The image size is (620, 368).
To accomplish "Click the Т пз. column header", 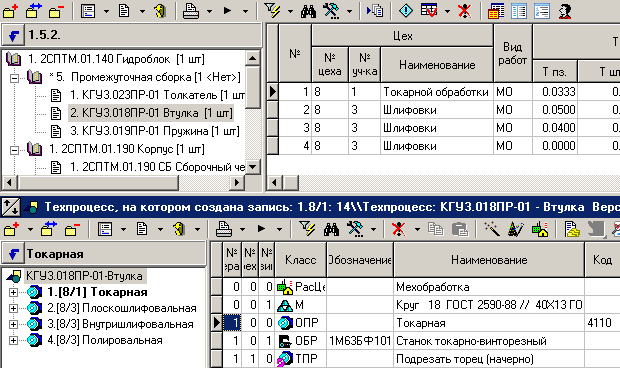I will pyautogui.click(x=554, y=72).
